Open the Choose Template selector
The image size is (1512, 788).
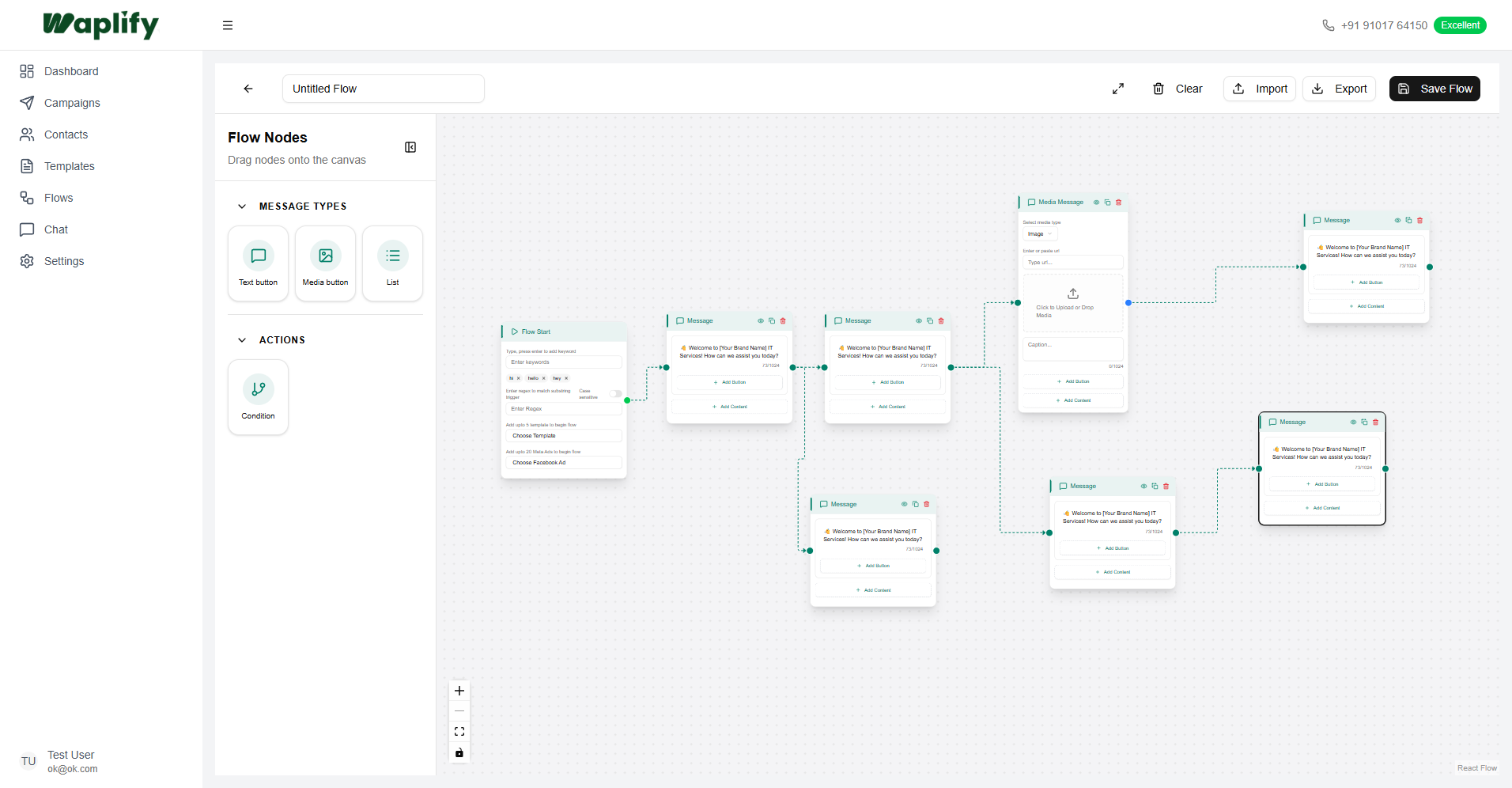tap(564, 436)
